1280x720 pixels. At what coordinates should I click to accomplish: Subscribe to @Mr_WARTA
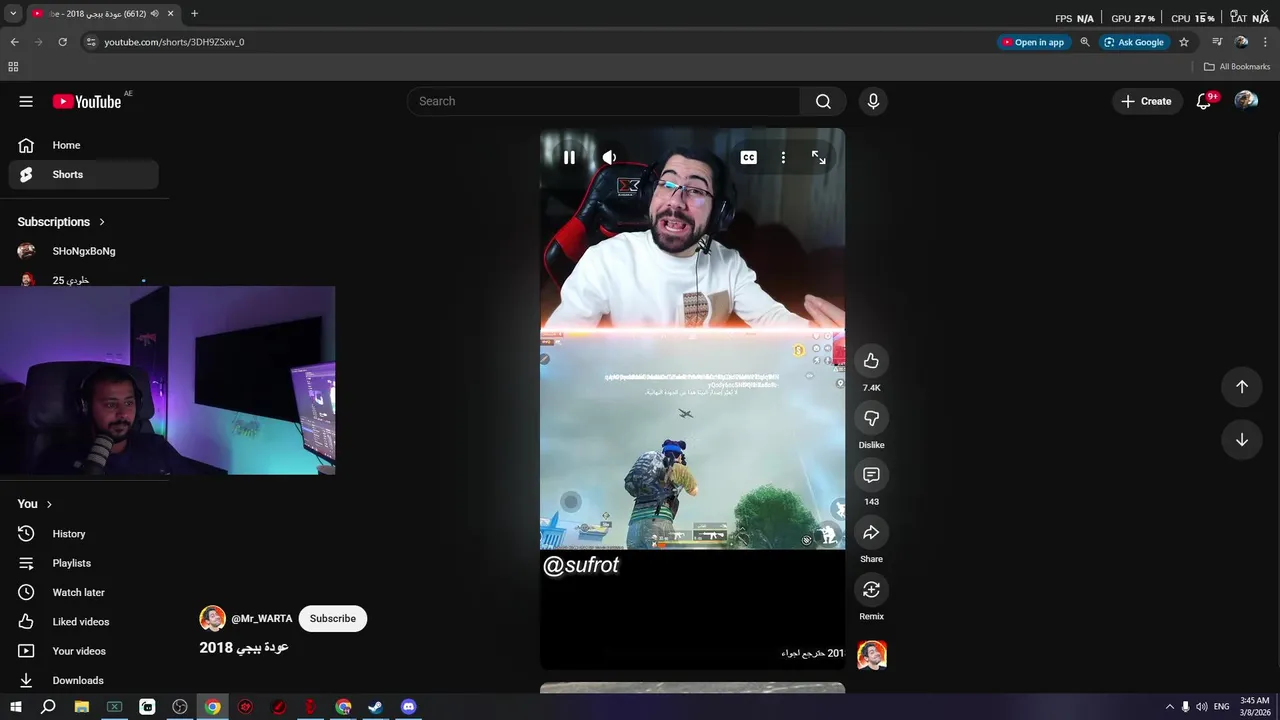tap(333, 619)
